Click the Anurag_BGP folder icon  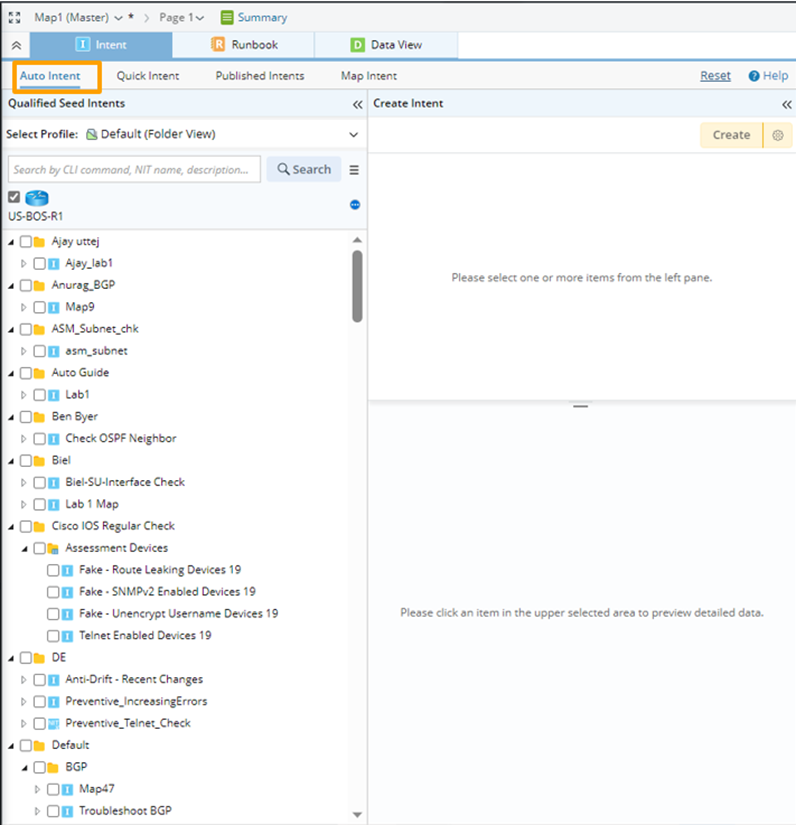39,286
